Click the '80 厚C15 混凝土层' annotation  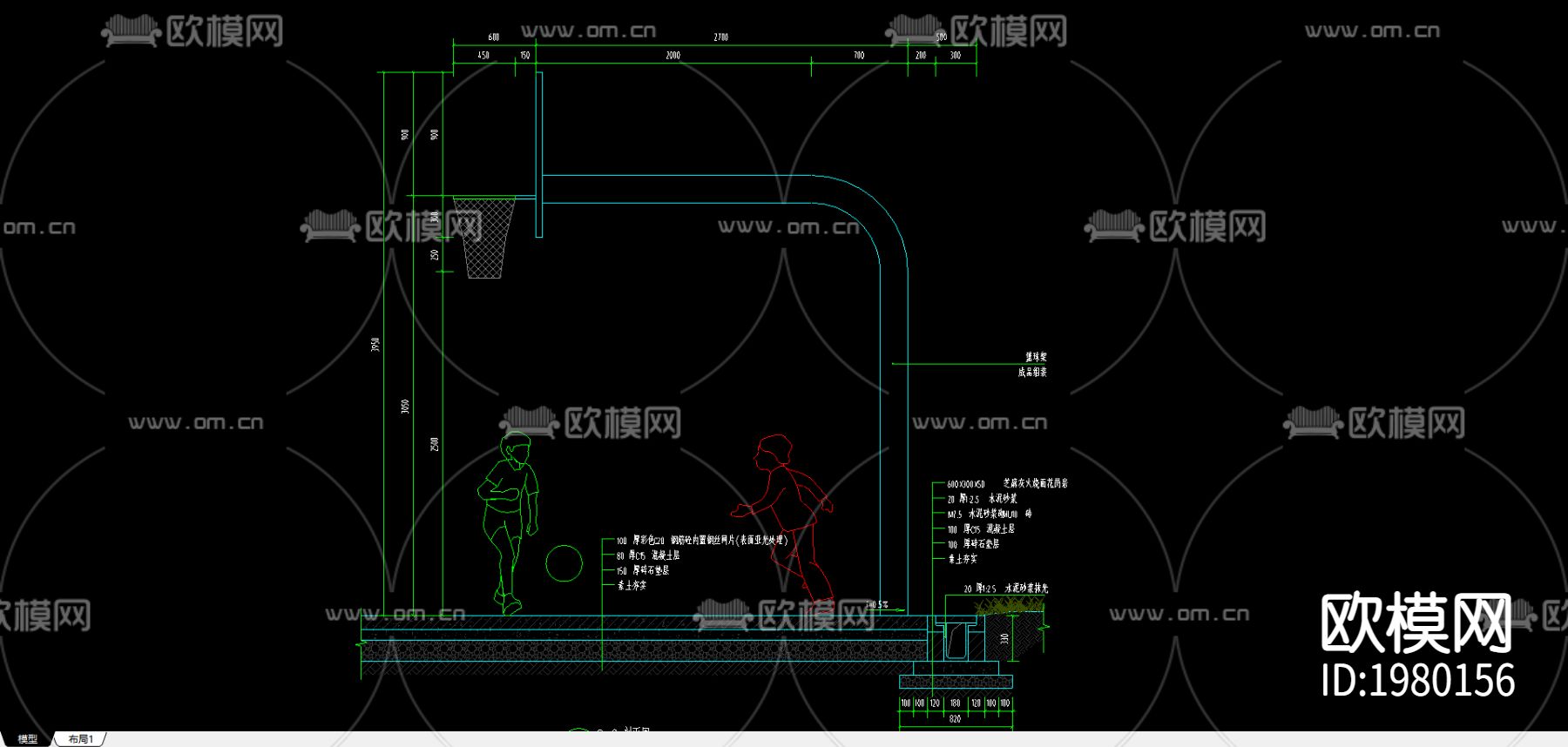pos(648,555)
